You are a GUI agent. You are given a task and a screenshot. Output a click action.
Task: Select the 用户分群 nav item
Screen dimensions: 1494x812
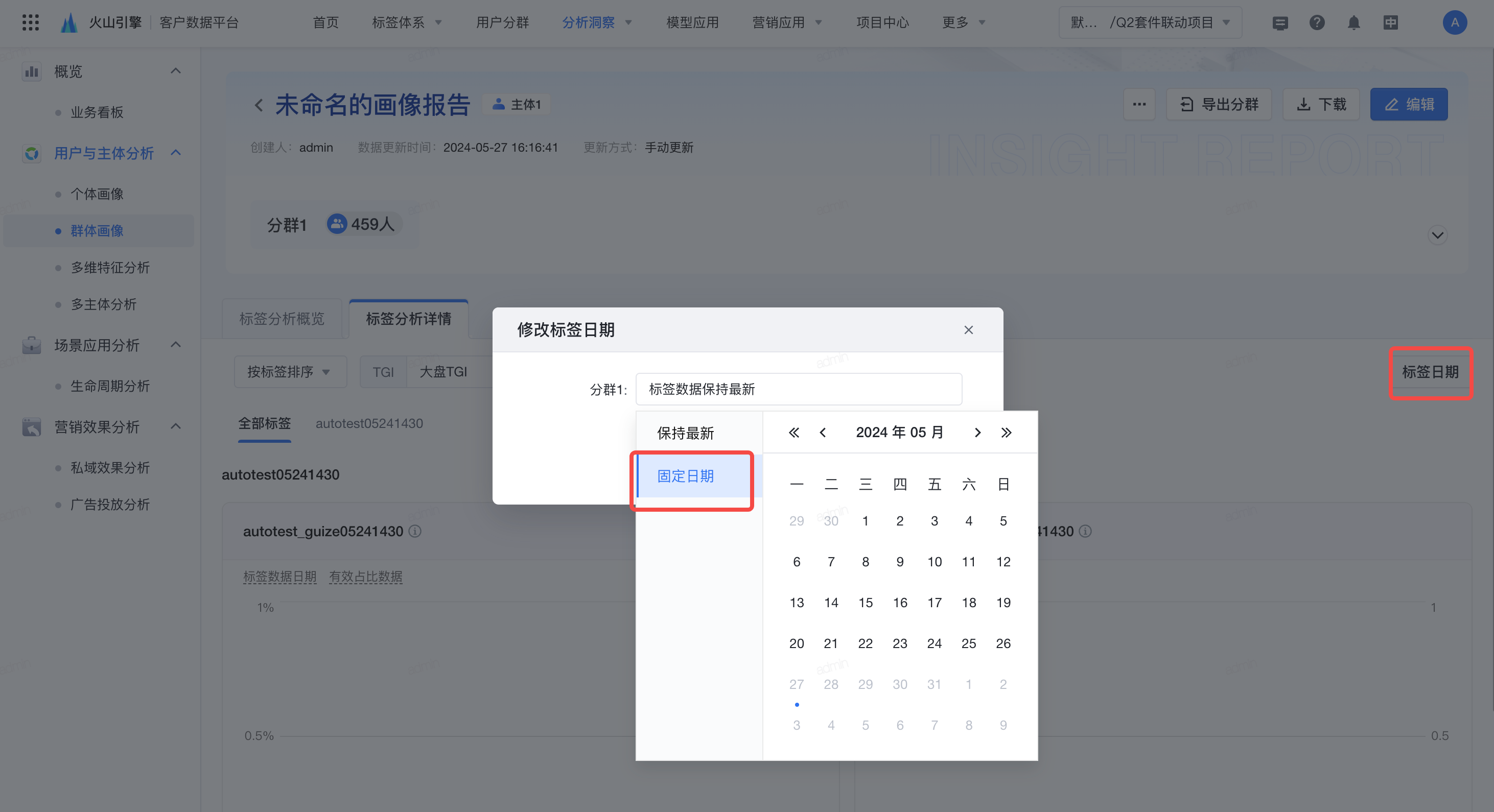pyautogui.click(x=502, y=22)
